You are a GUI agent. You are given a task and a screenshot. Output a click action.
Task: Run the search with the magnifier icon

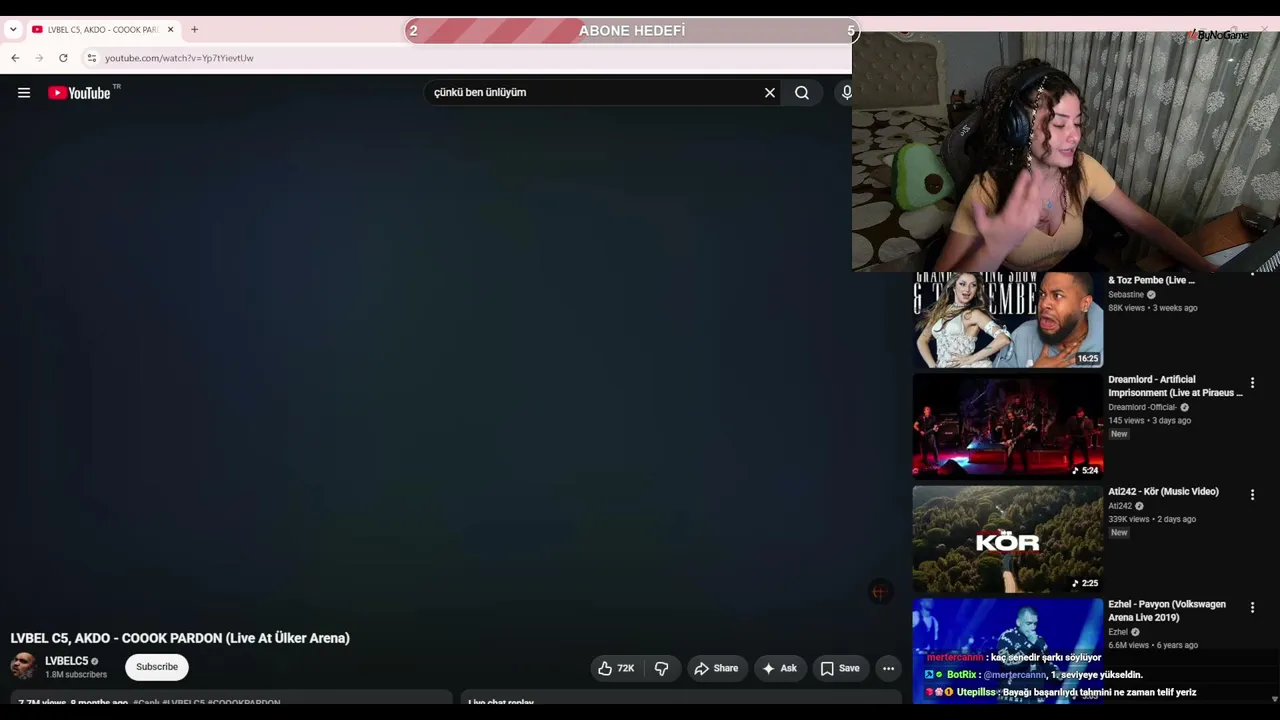(802, 93)
